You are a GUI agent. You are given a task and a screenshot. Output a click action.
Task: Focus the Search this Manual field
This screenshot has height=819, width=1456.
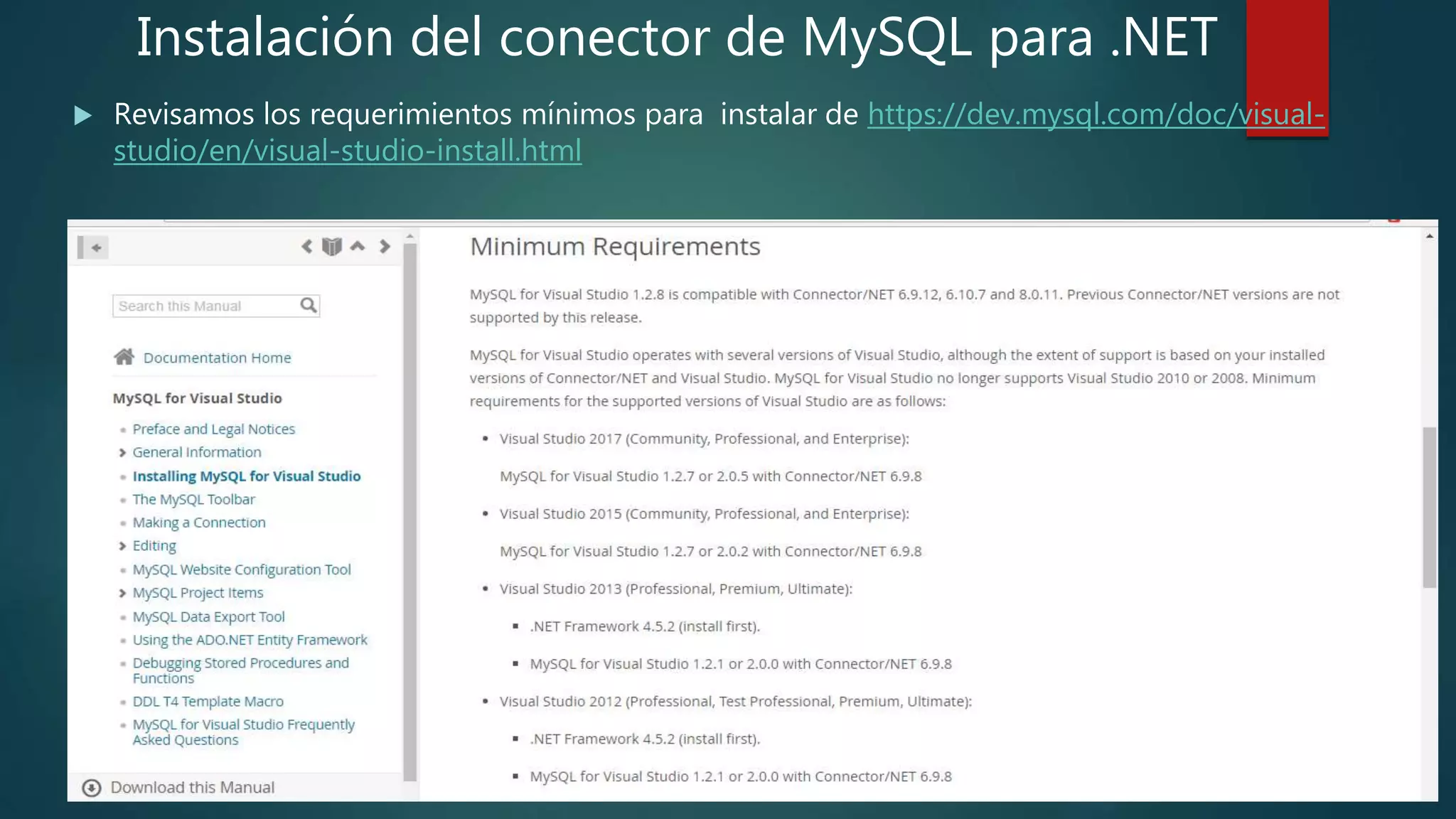click(216, 306)
